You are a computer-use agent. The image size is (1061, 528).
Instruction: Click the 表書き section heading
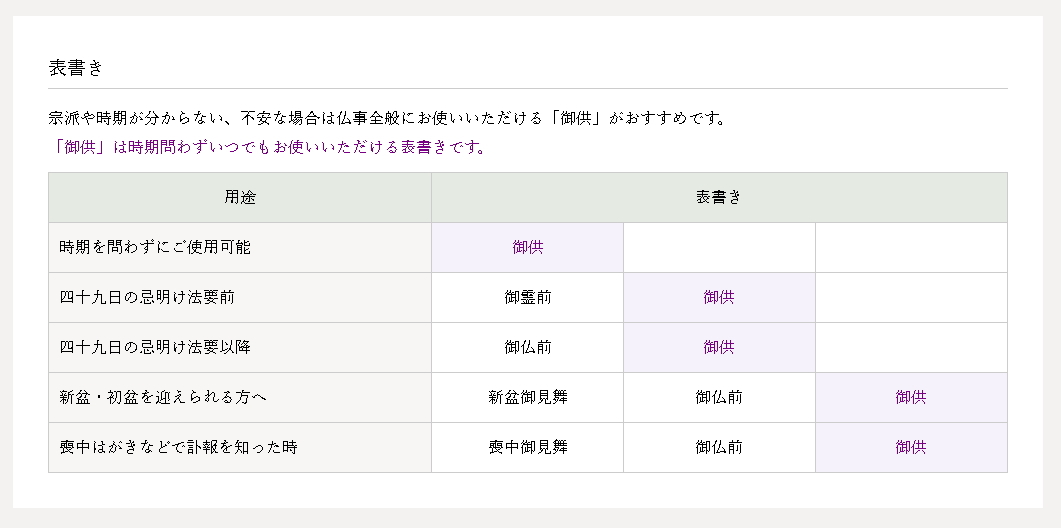click(x=76, y=68)
